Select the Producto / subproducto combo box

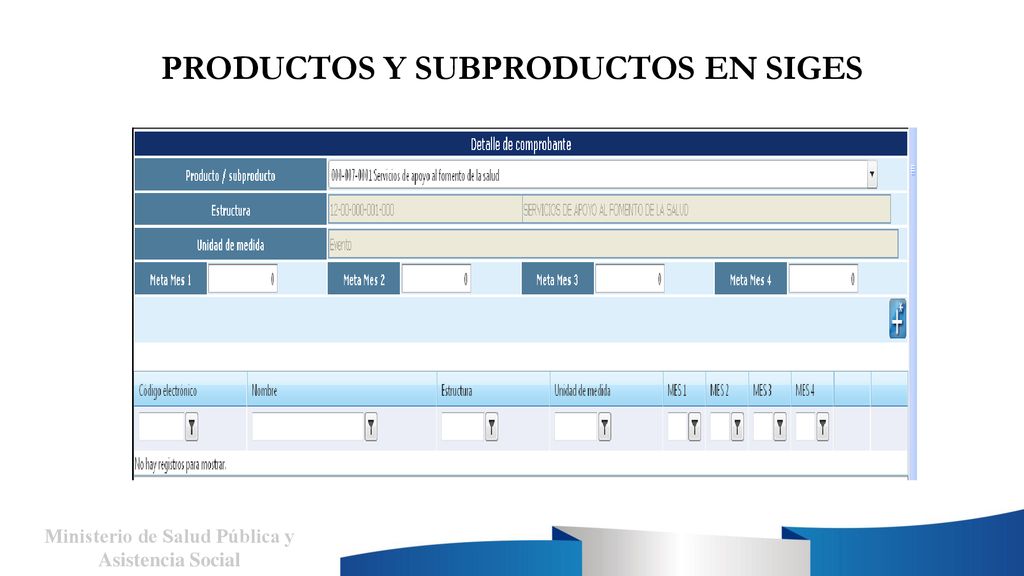pos(603,175)
